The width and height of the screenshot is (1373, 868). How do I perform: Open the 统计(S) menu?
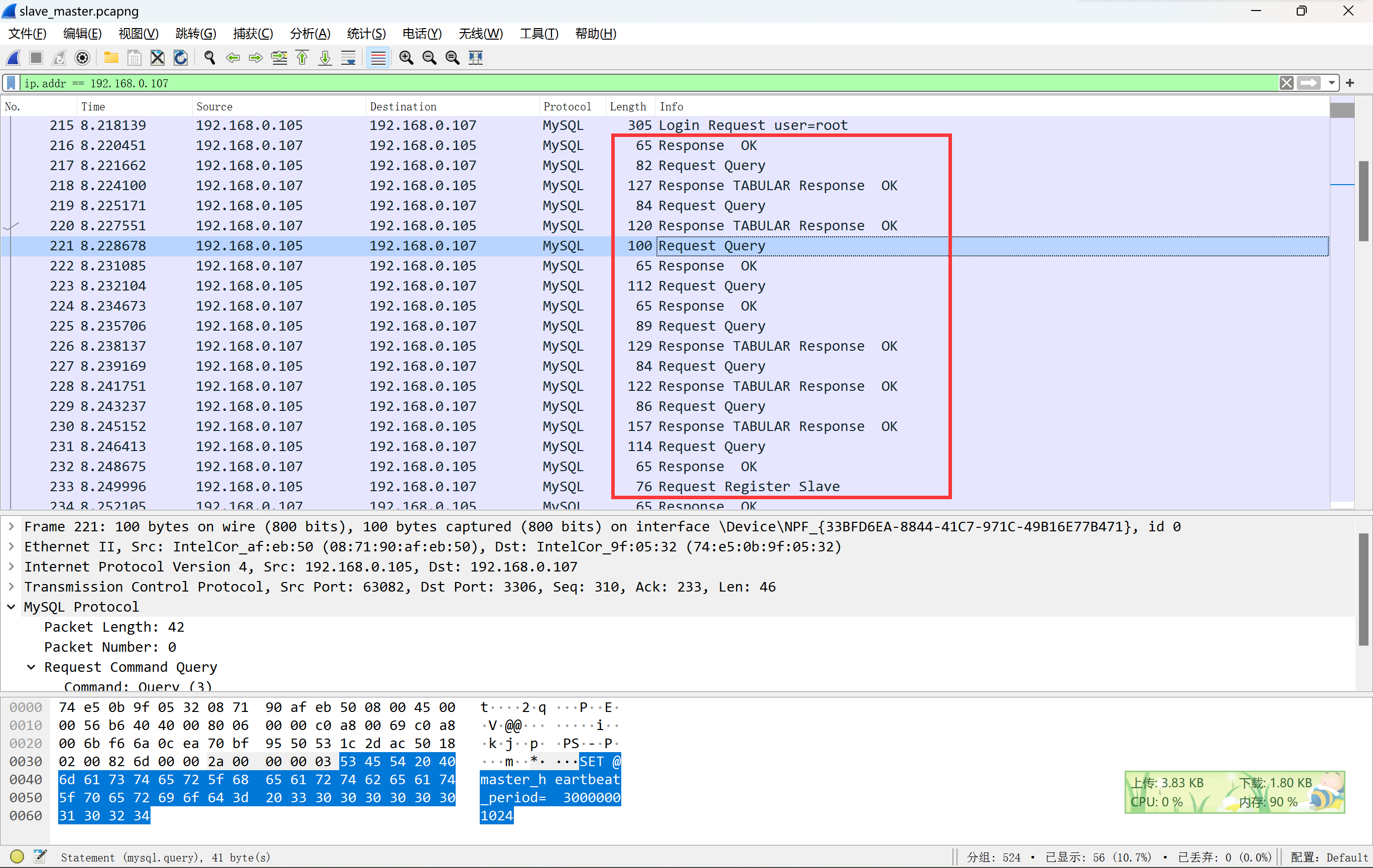[367, 34]
